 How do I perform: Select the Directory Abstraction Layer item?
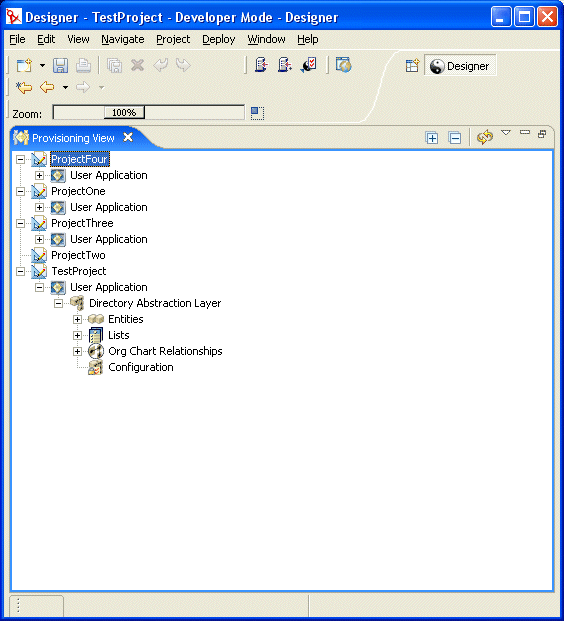155,303
